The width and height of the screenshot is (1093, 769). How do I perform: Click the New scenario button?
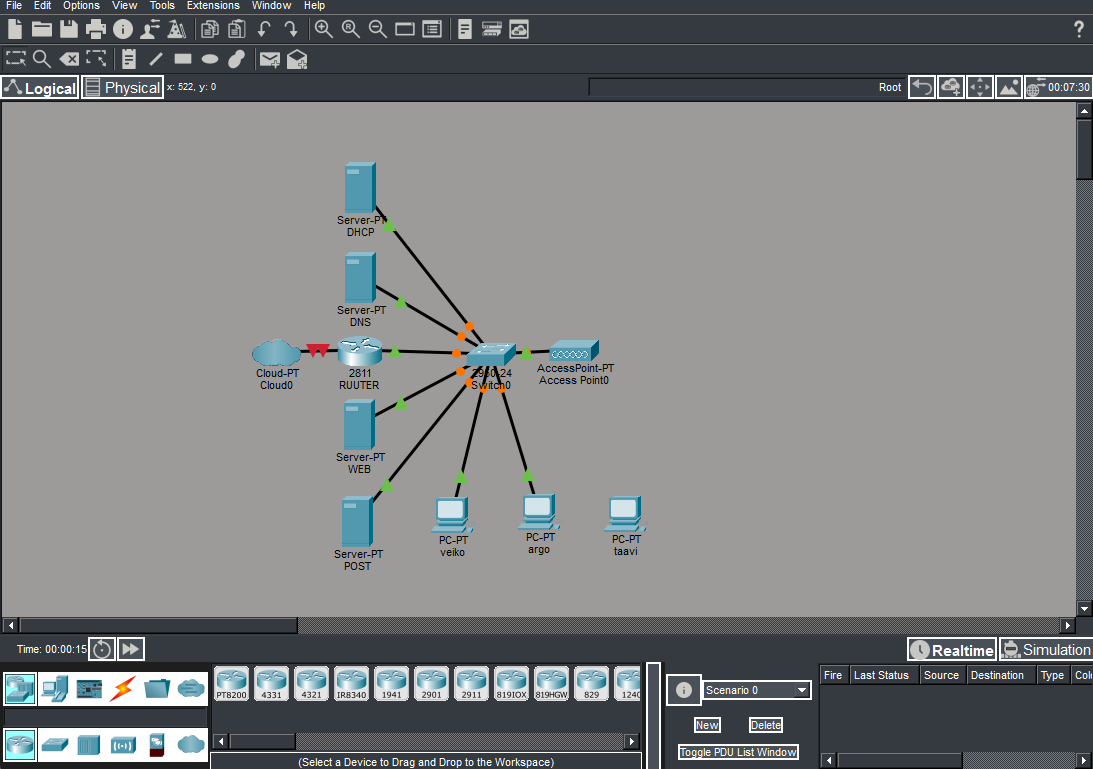click(707, 725)
